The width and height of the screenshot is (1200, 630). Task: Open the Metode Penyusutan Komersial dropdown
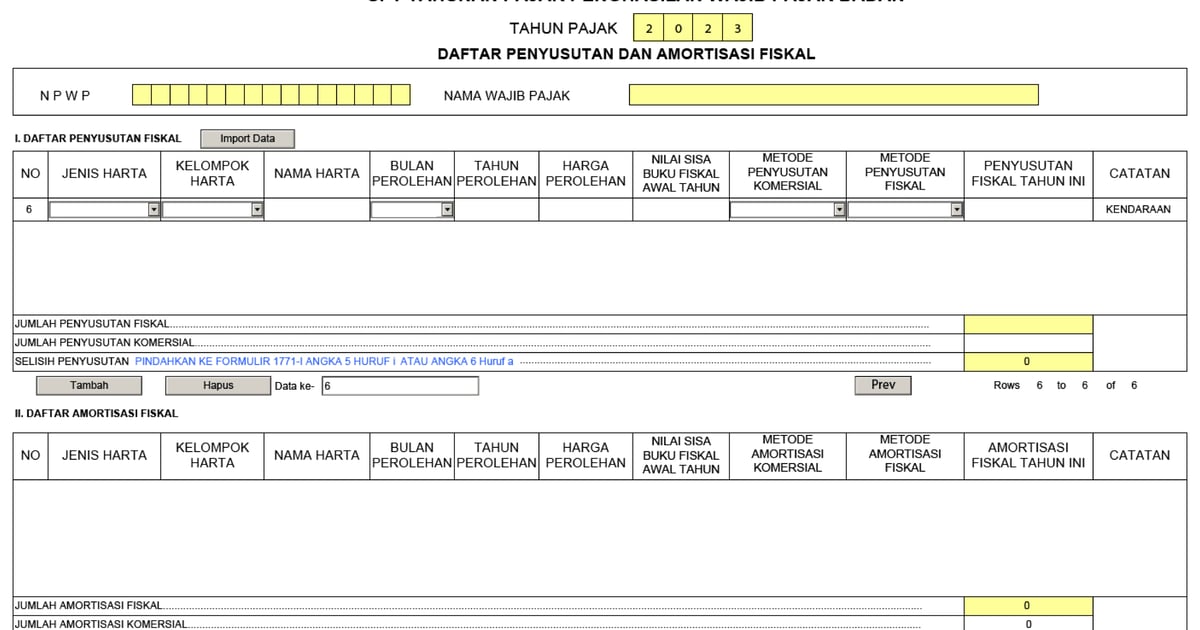(840, 209)
